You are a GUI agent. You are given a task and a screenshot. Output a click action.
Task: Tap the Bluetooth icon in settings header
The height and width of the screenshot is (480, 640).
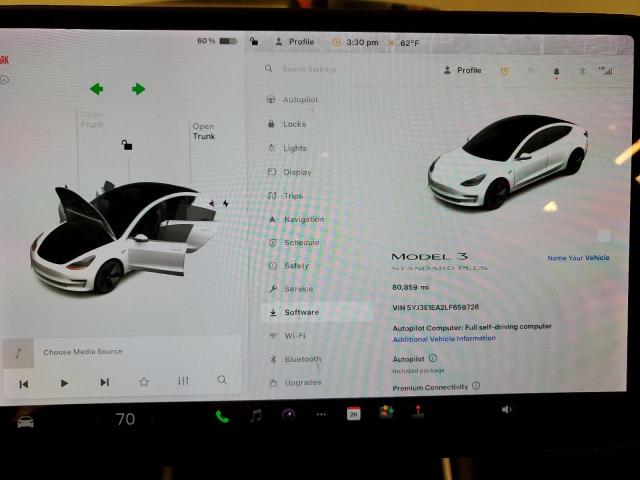pos(582,71)
